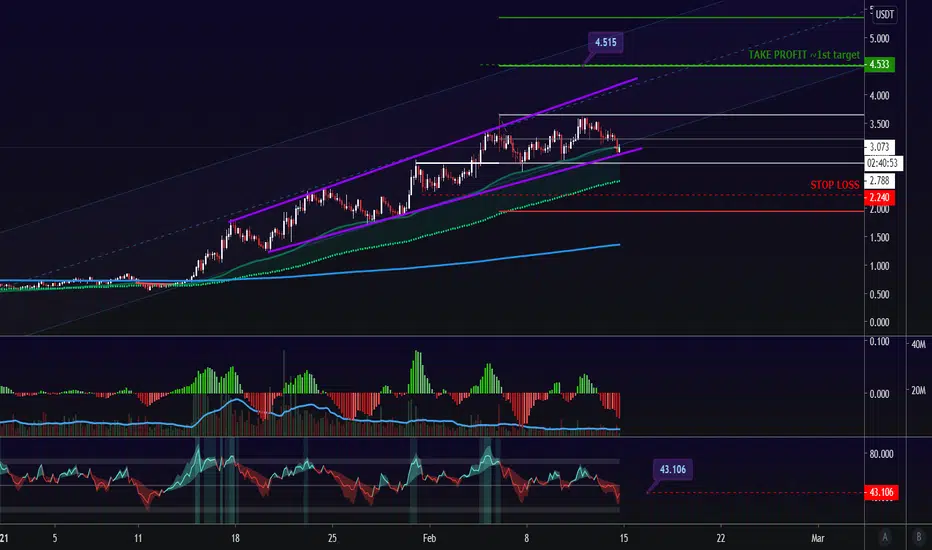Viewport: 932px width, 550px height.
Task: Click the 5.000 price axis label
Action: tap(879, 39)
